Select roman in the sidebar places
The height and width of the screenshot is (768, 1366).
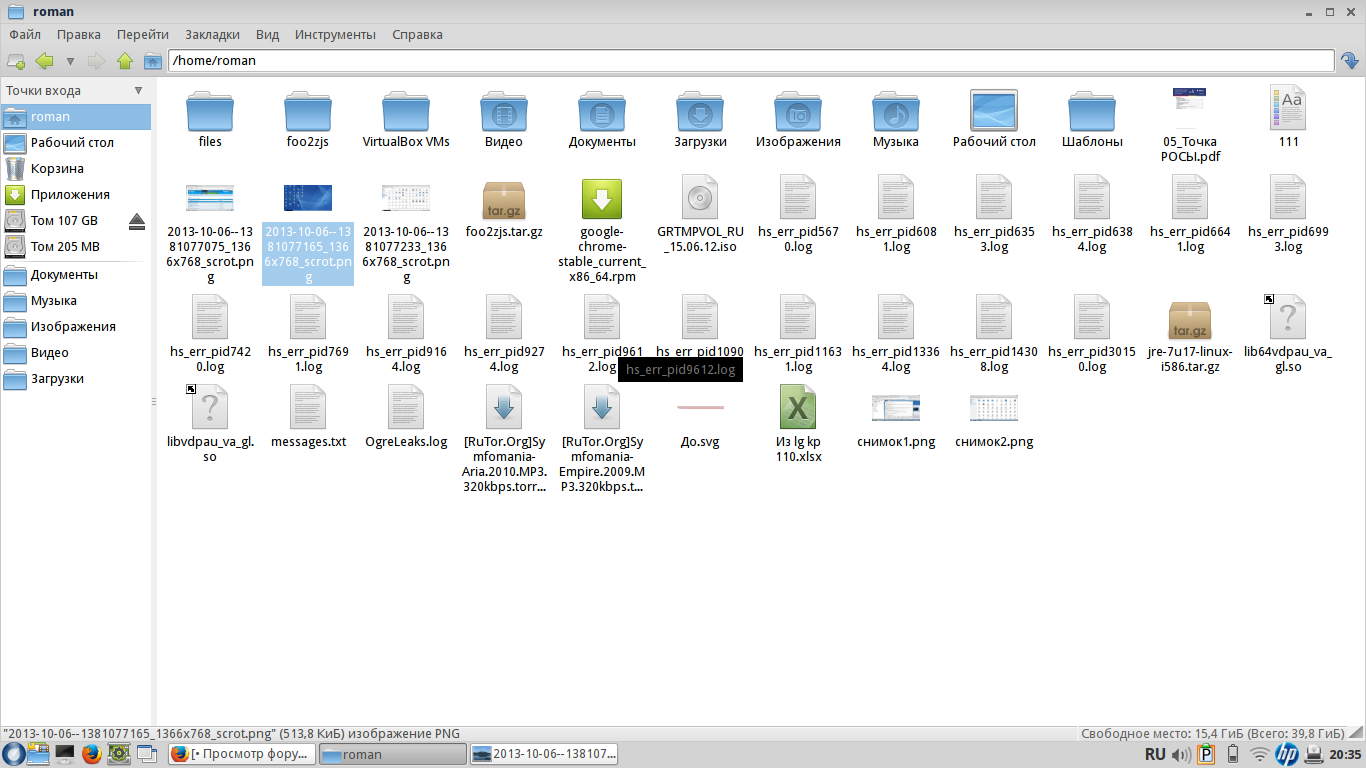click(76, 116)
